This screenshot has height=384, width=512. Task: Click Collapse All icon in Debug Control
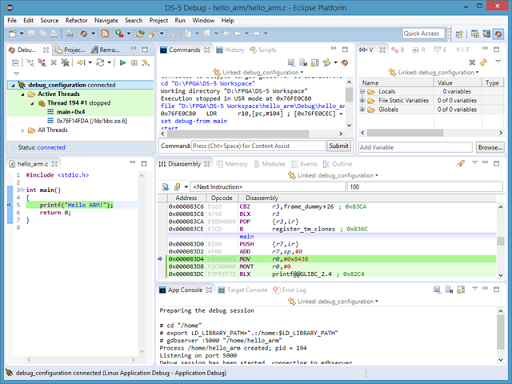coord(15,63)
